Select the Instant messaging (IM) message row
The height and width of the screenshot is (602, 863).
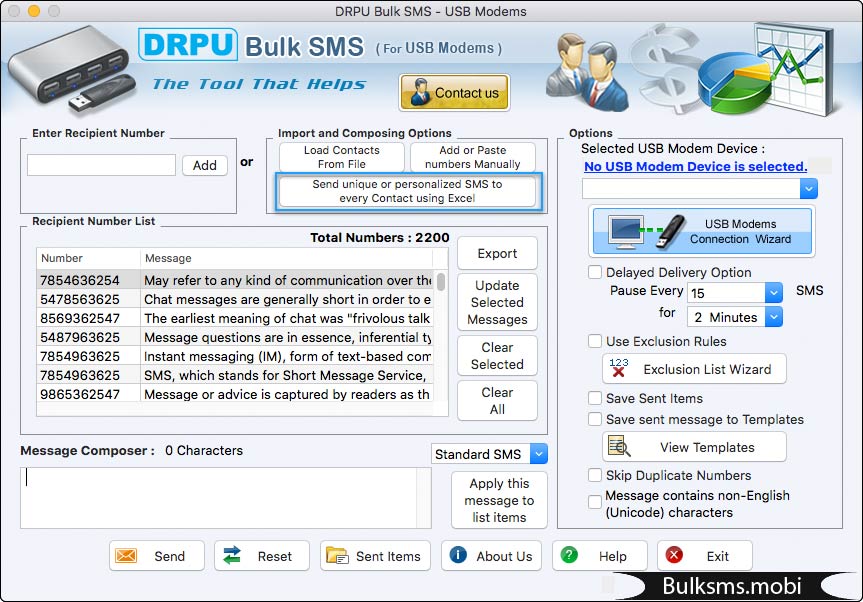(x=236, y=356)
